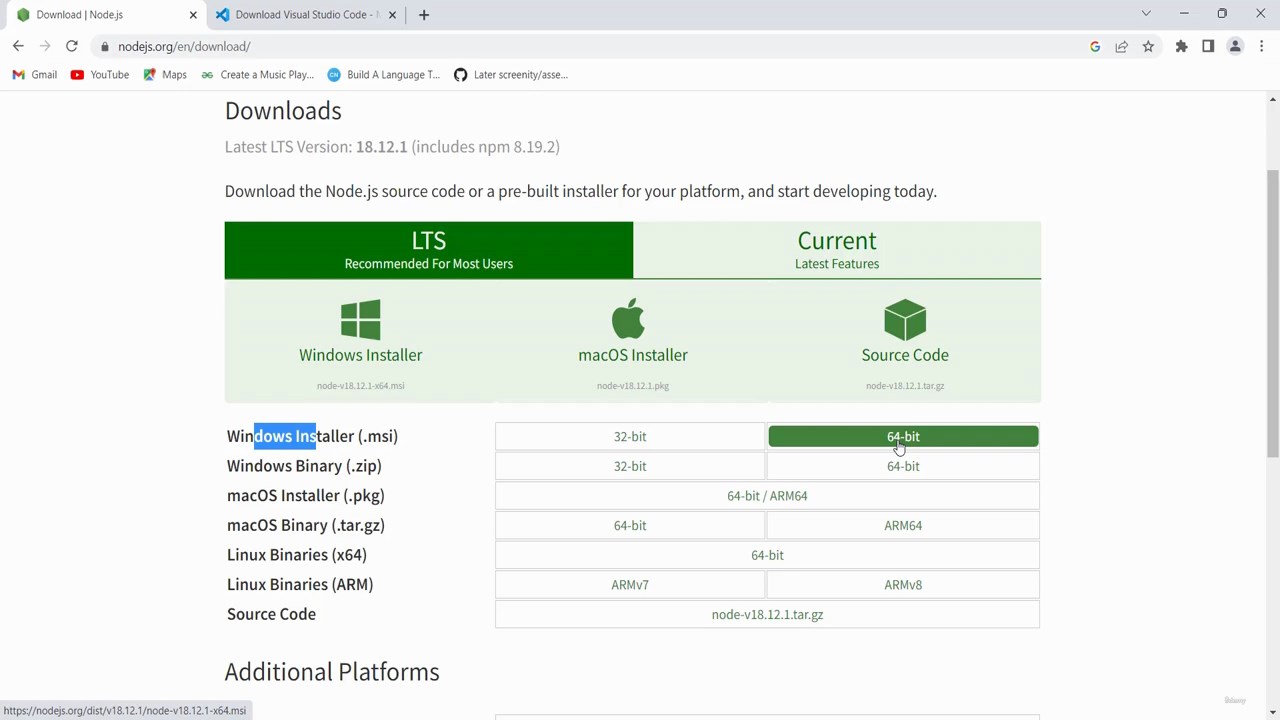Click the macOS Installer apple icon
This screenshot has width=1280, height=720.
tap(629, 320)
